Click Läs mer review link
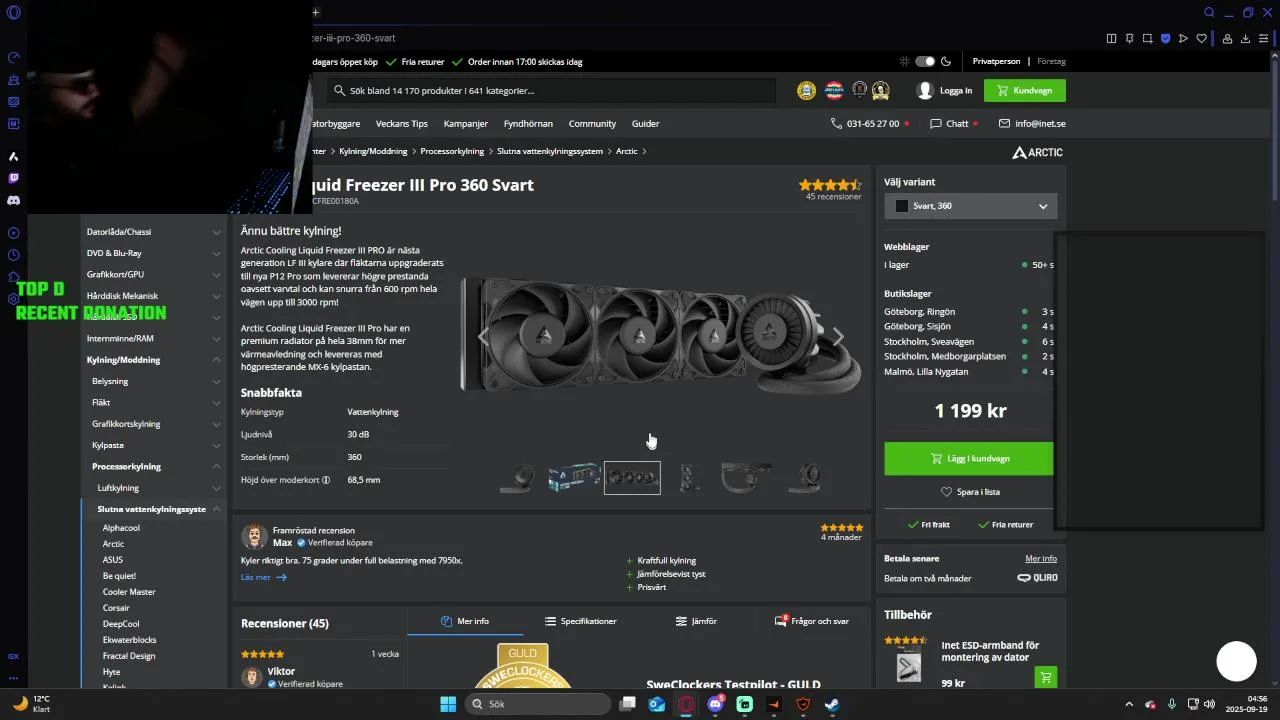 (263, 577)
